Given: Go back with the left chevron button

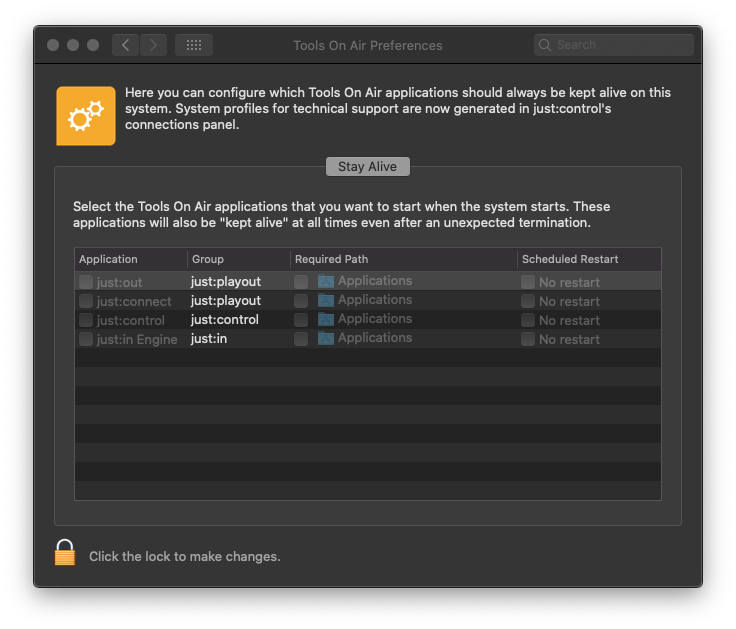Looking at the screenshot, I should click(x=125, y=45).
